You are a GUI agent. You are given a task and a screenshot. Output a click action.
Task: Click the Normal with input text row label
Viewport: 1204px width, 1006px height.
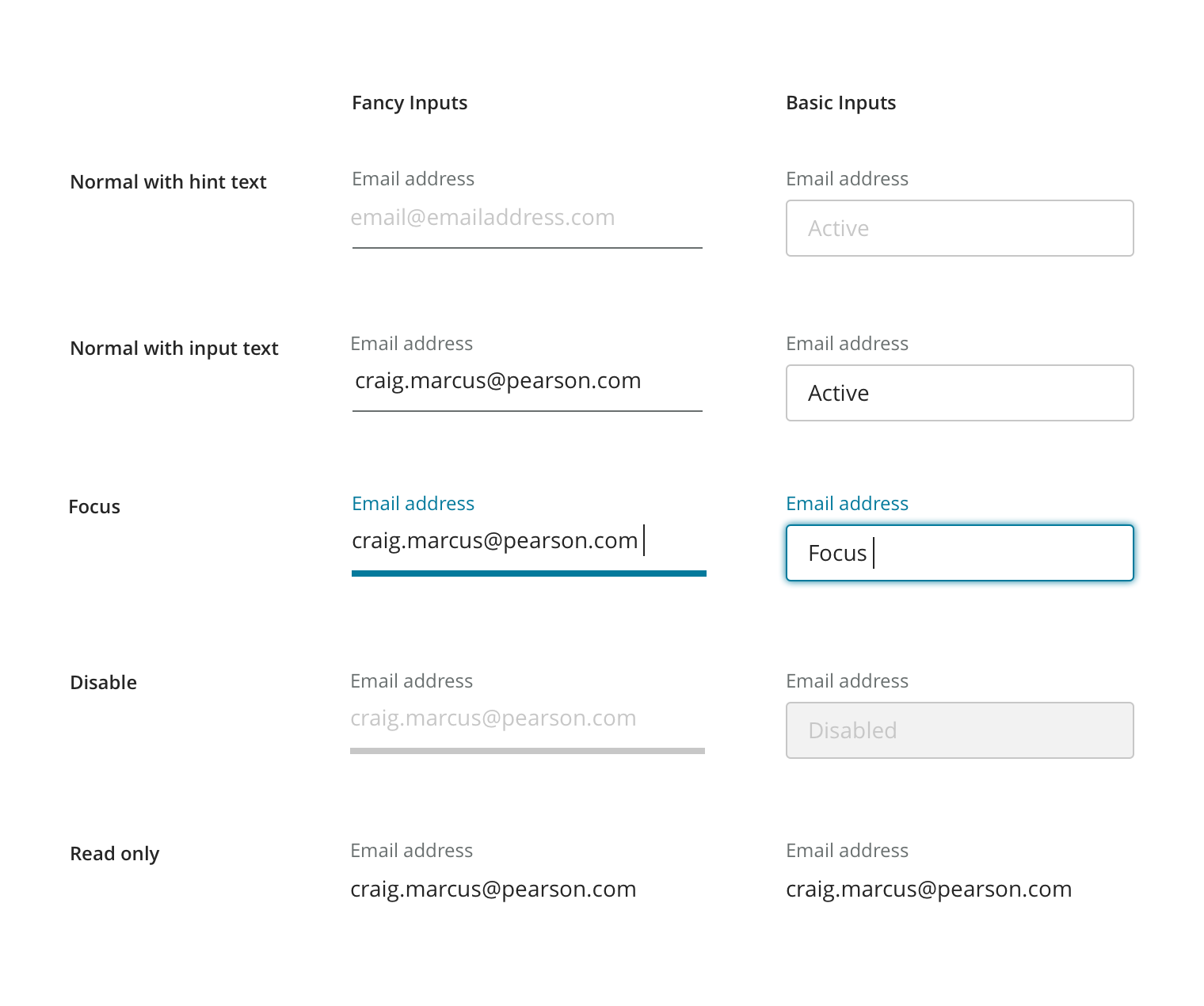[x=174, y=349]
